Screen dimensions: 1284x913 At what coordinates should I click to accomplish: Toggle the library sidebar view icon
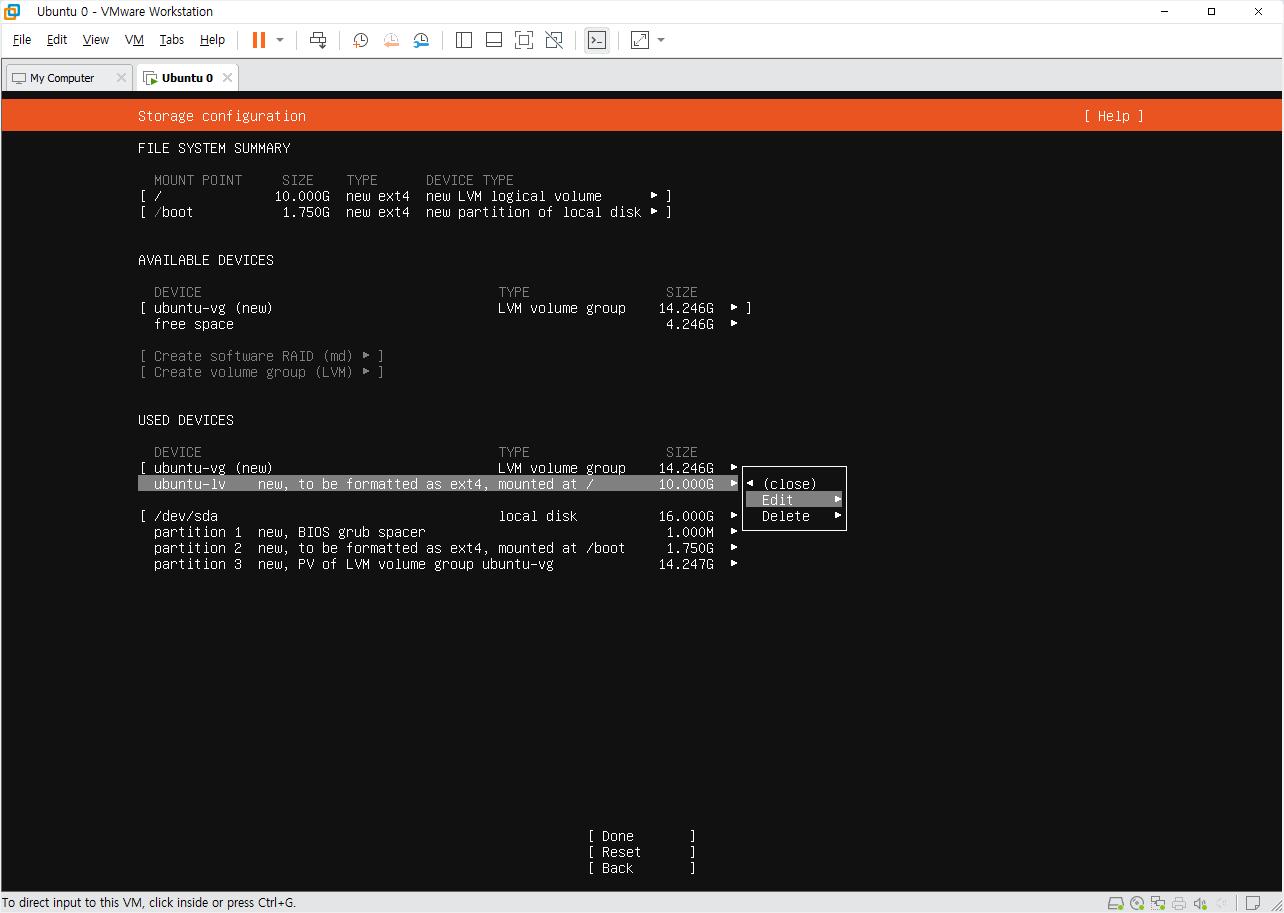pyautogui.click(x=464, y=40)
